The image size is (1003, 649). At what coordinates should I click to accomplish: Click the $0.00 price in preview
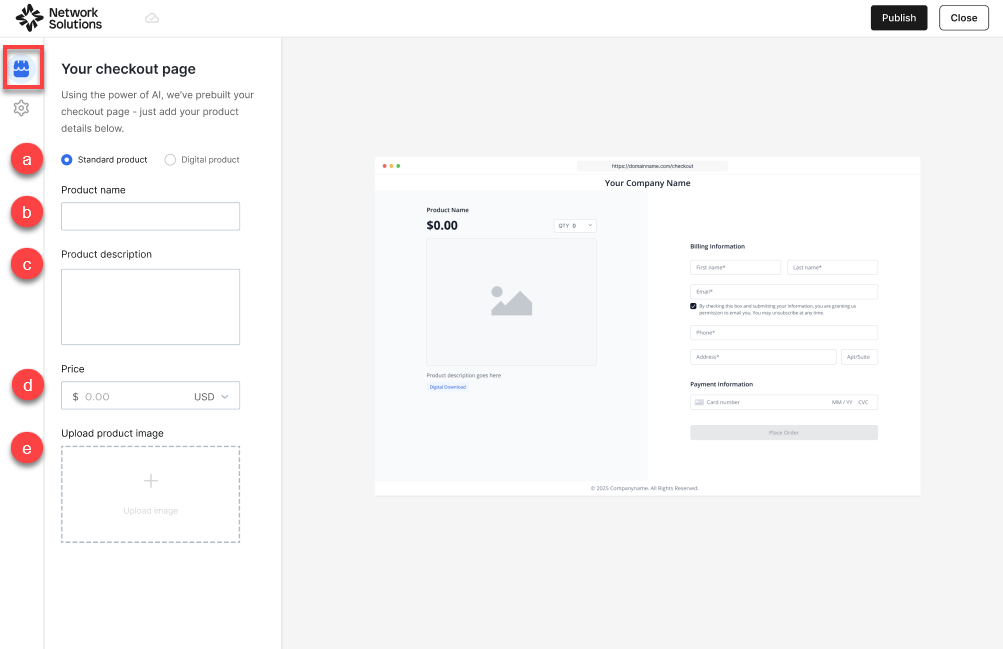[x=442, y=225]
